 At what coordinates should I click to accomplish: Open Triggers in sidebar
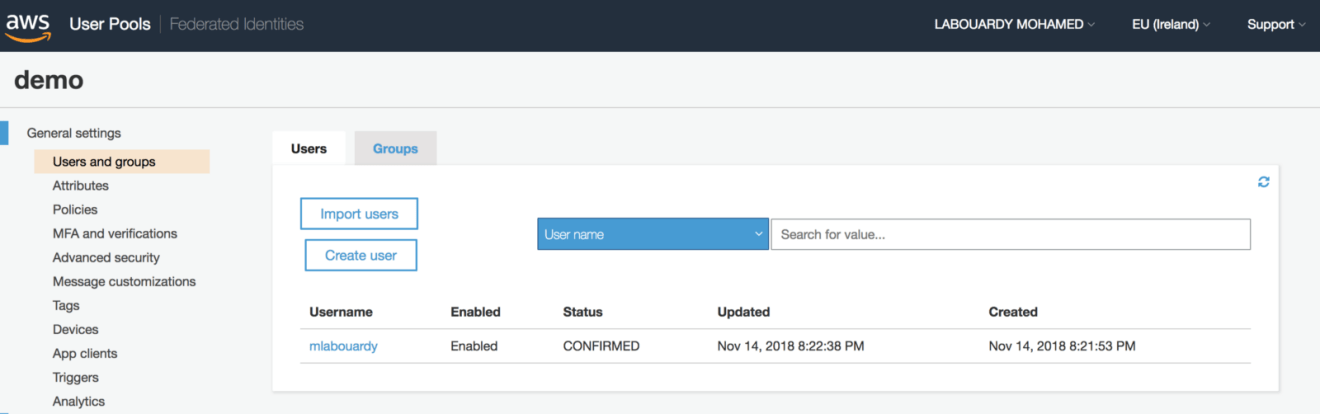tap(76, 378)
